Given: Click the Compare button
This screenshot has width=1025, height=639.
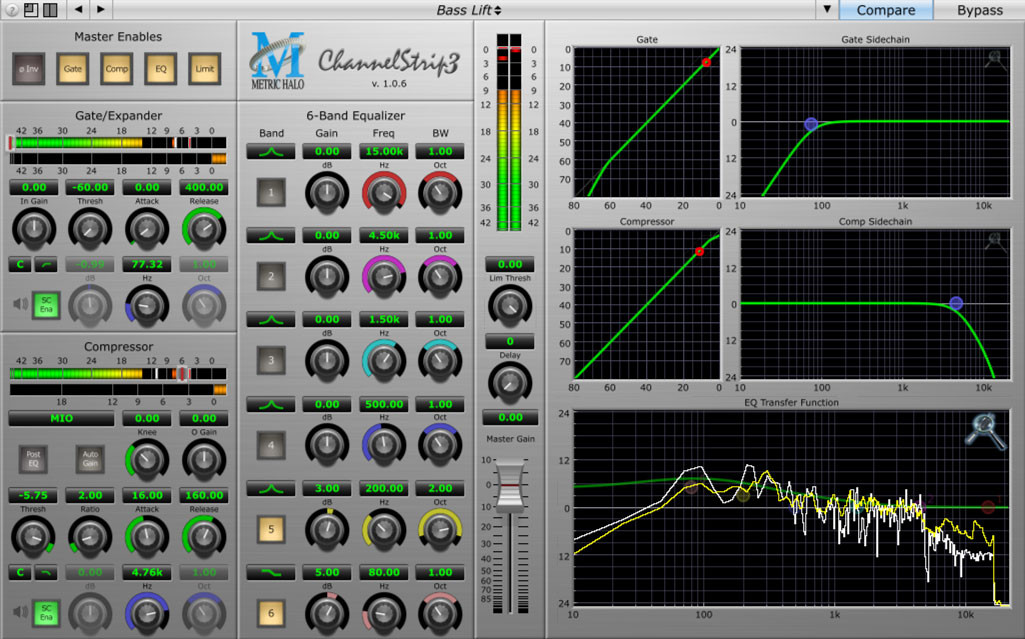Looking at the screenshot, I should coord(885,10).
